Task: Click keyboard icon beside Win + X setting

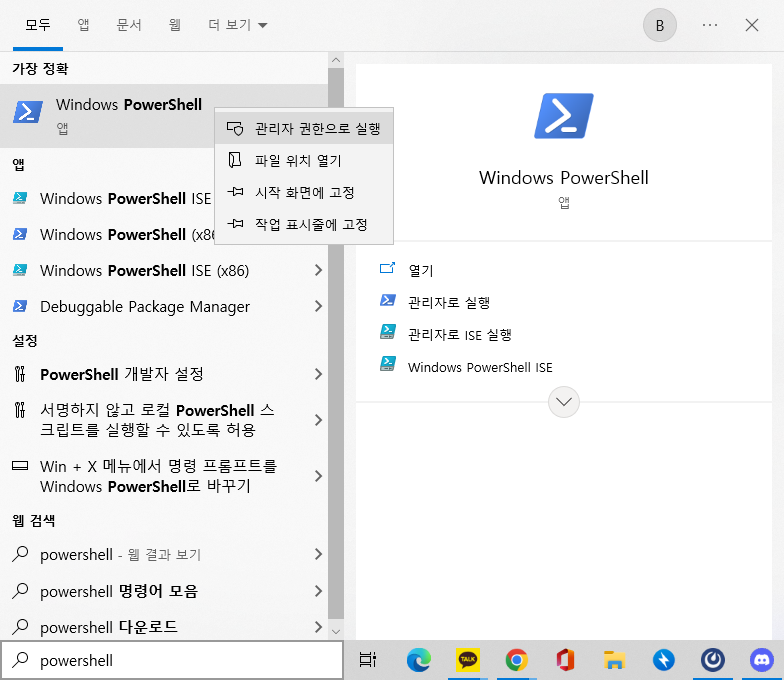Action: coord(20,466)
